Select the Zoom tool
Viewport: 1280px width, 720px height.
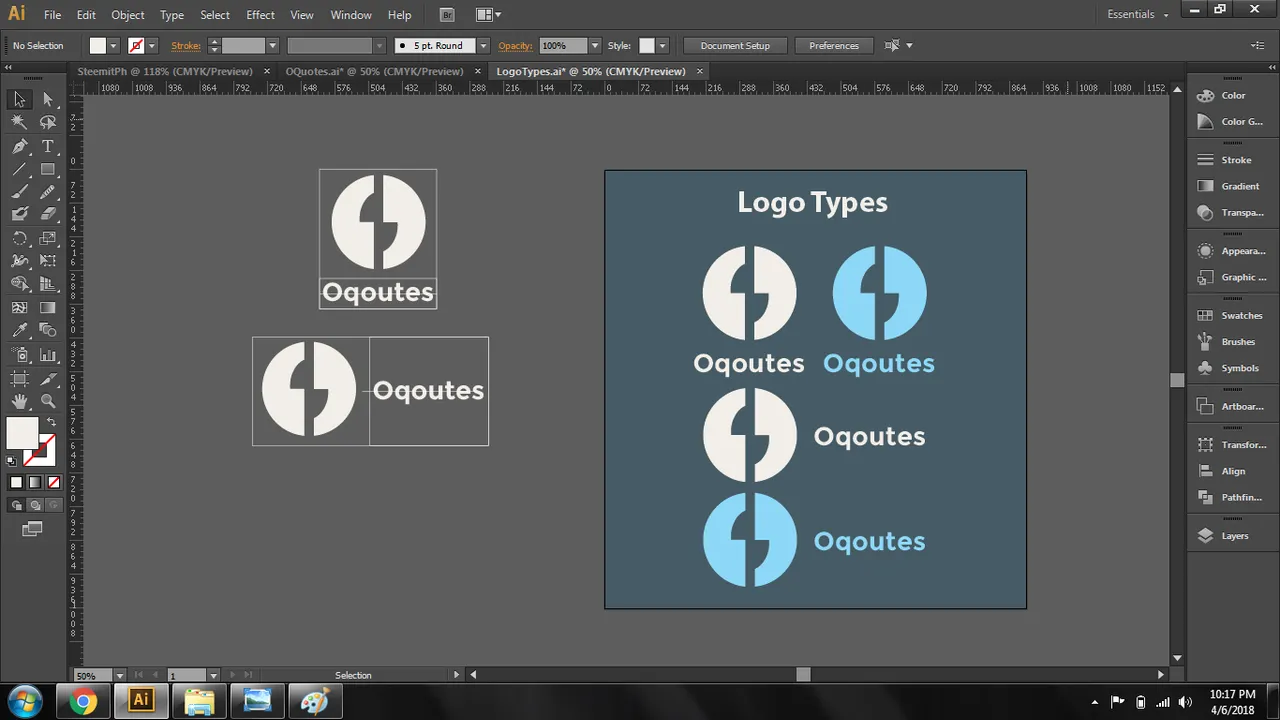(47, 401)
